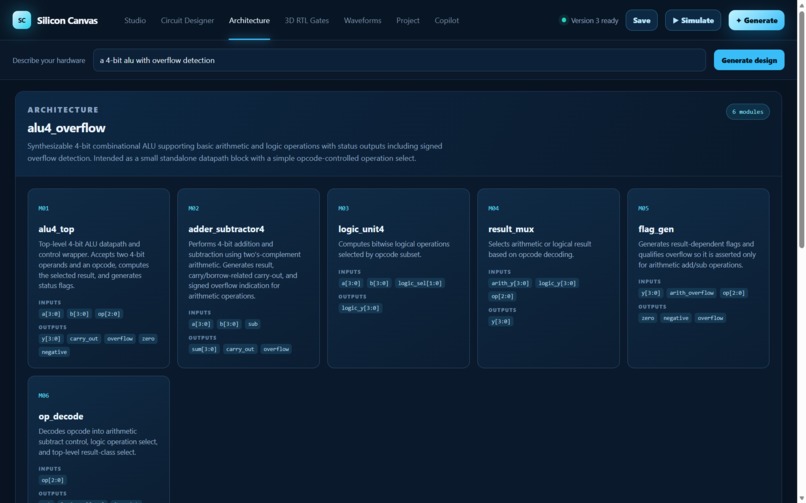The height and width of the screenshot is (503, 806).
Task: Click the Generate button in header
Action: (x=757, y=21)
